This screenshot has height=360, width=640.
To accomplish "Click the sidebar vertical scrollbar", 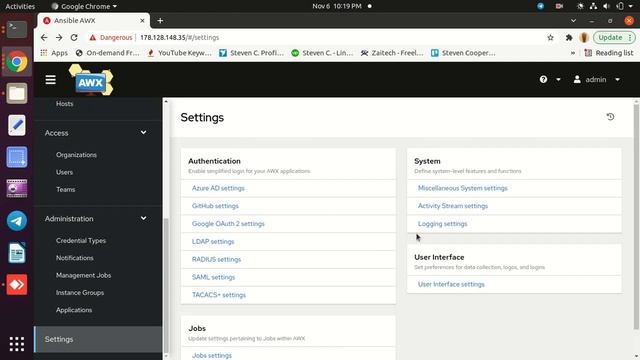I will [166, 286].
